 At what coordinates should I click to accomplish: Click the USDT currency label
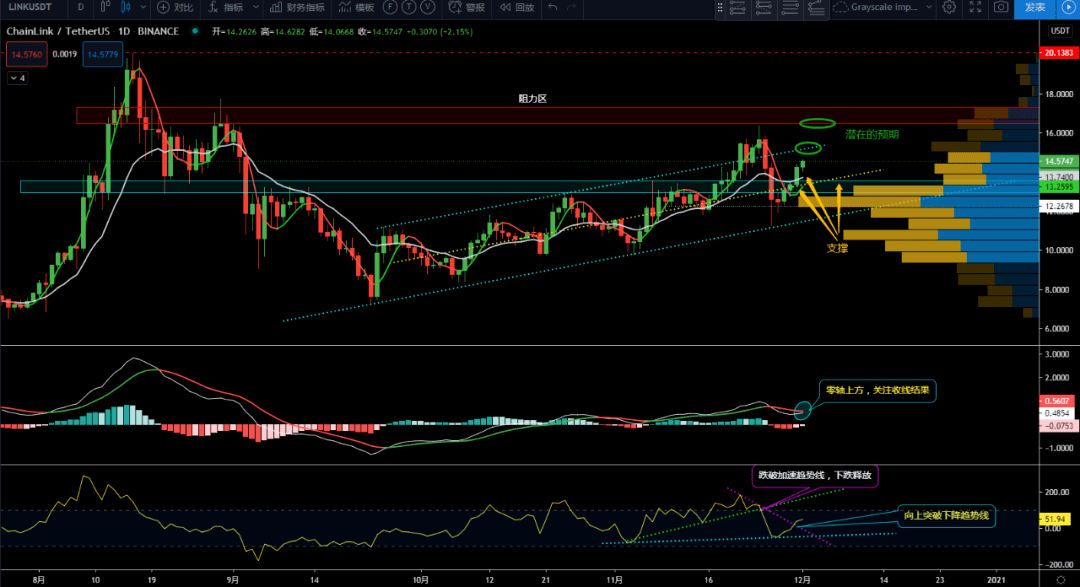click(1059, 30)
